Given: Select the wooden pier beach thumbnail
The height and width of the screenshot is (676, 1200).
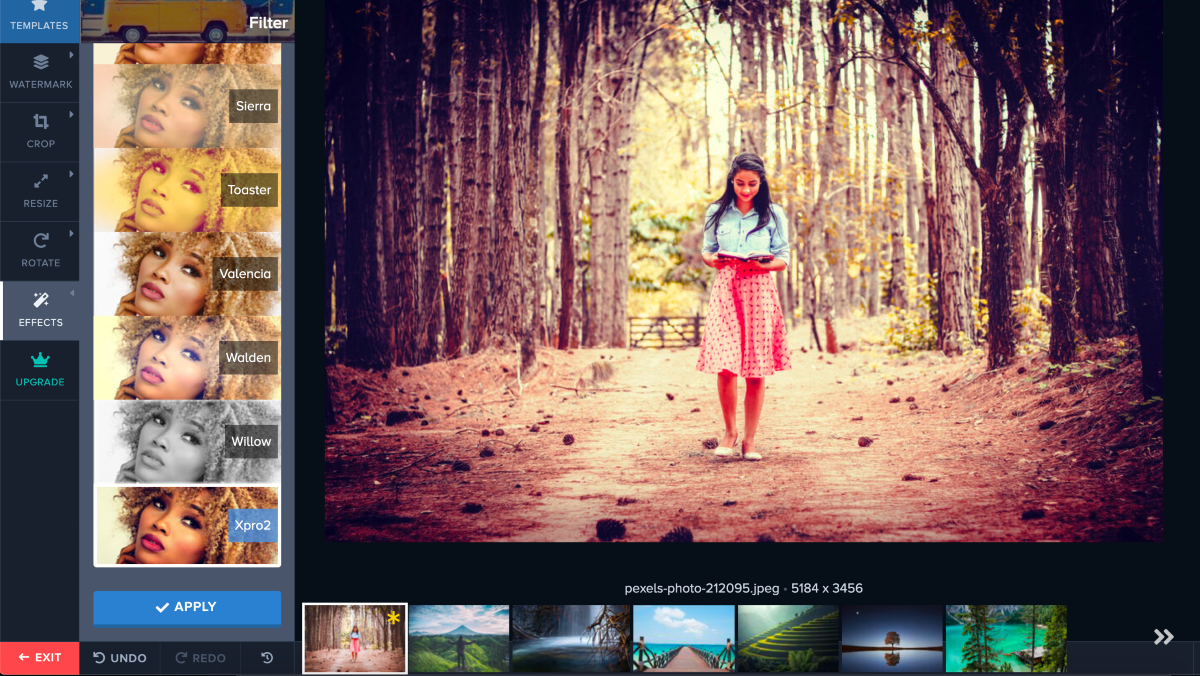Looking at the screenshot, I should point(684,638).
